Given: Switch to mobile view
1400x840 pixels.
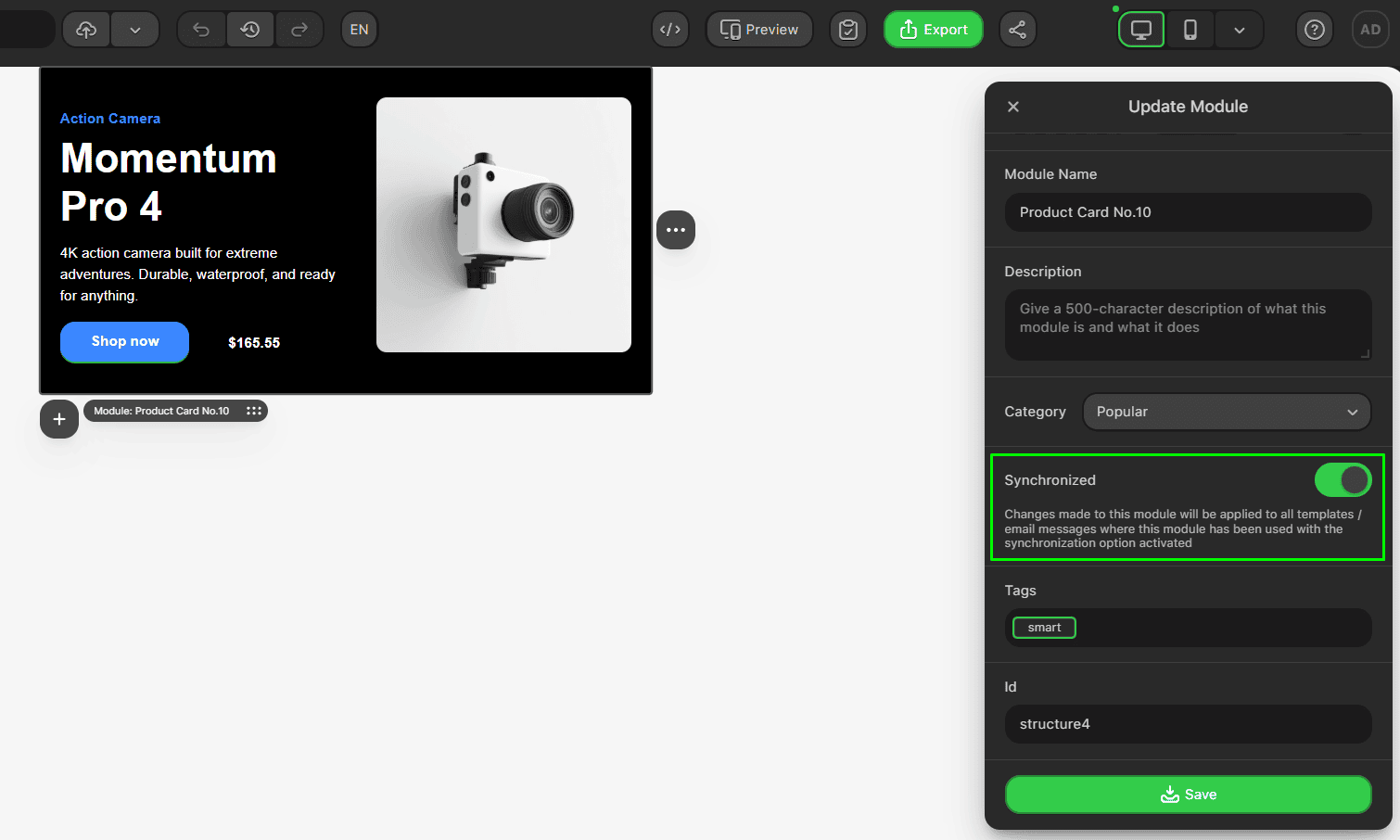Looking at the screenshot, I should click(1190, 29).
